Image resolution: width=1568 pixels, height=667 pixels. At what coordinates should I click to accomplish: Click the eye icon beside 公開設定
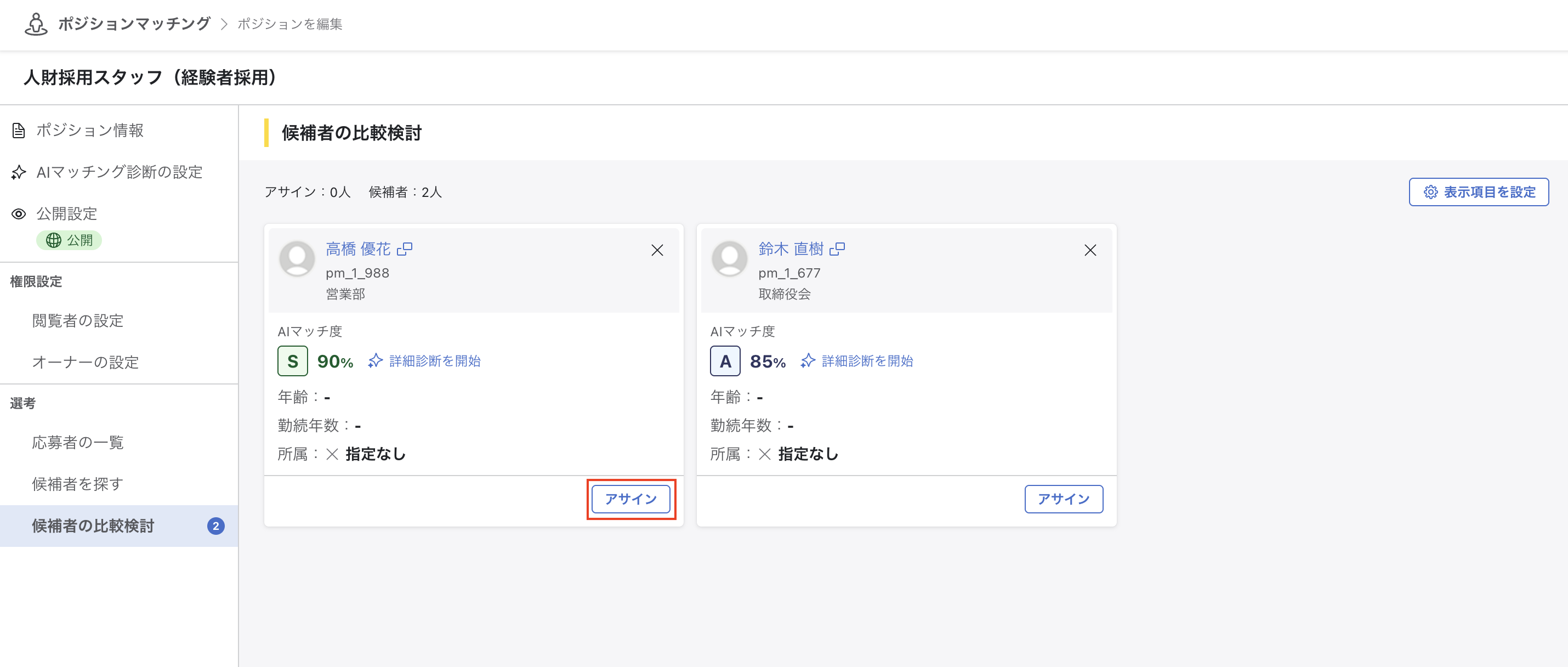(19, 214)
